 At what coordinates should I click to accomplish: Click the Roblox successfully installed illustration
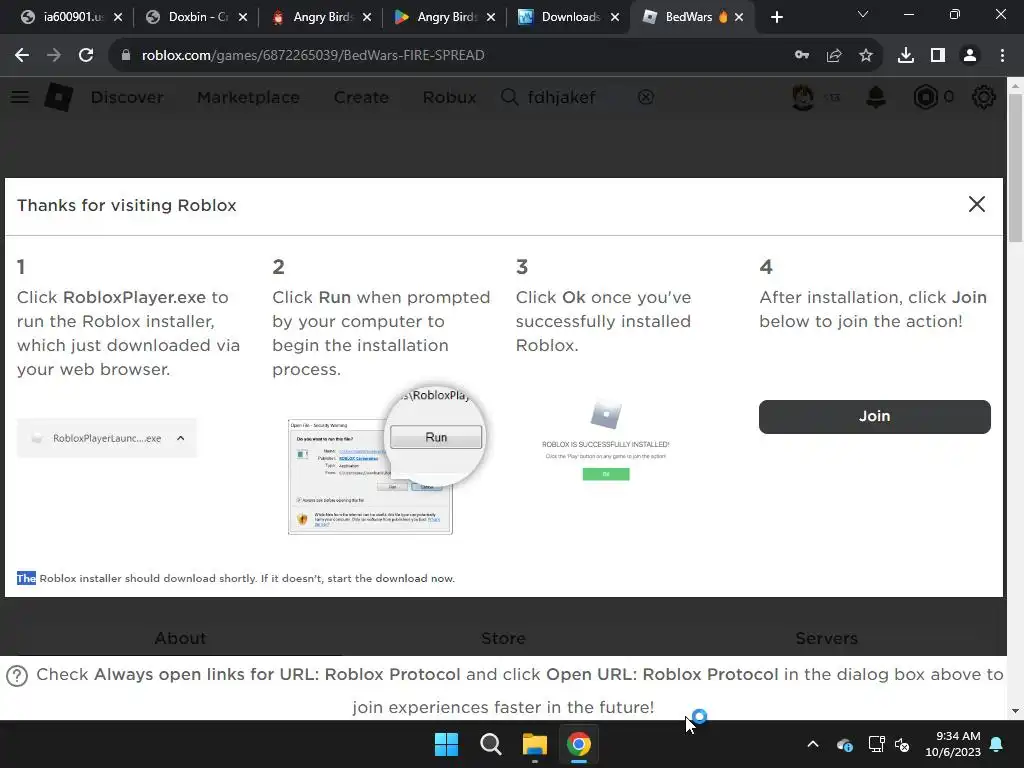click(x=605, y=441)
